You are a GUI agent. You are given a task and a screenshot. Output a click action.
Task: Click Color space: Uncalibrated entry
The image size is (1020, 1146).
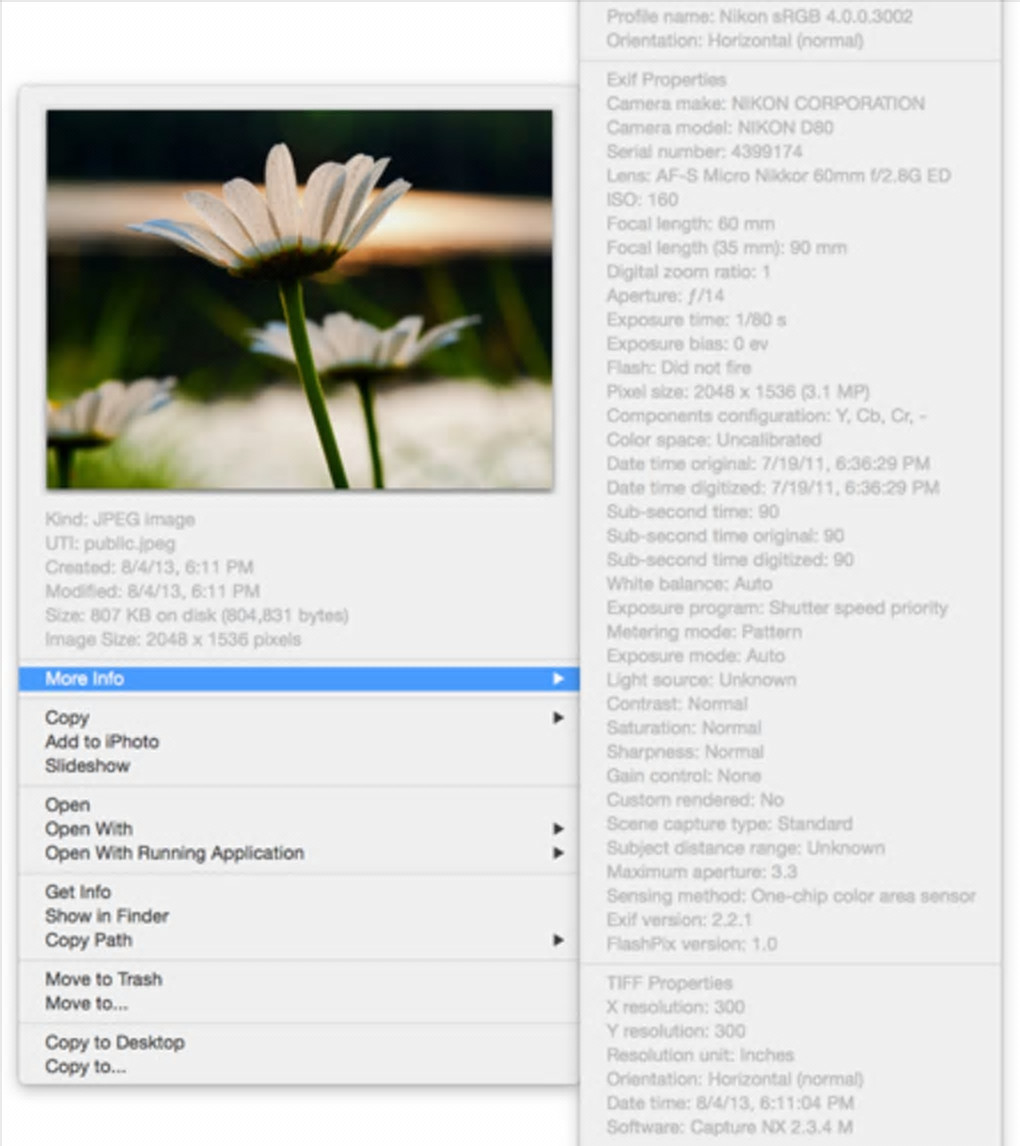(713, 440)
